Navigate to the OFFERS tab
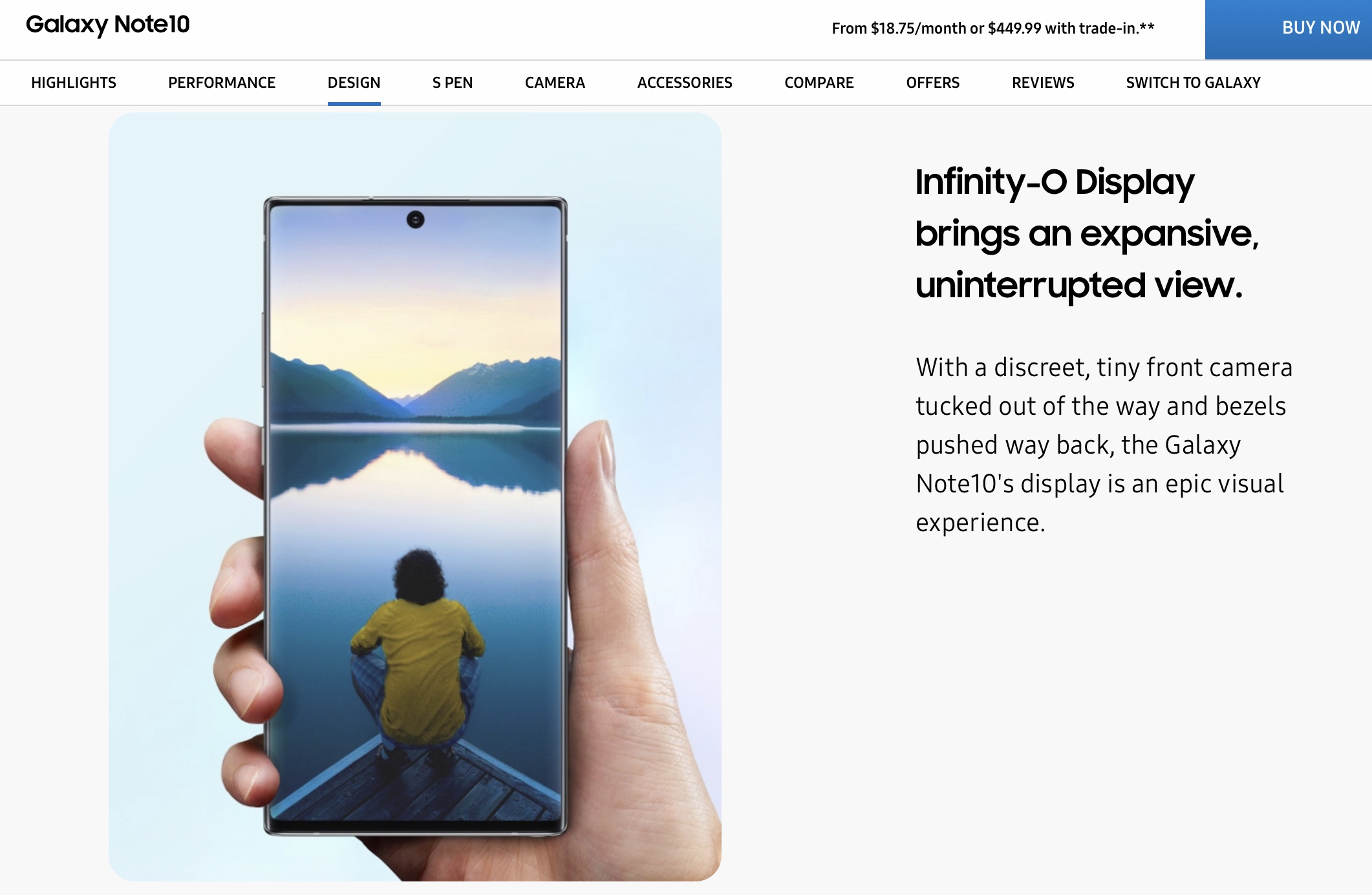This screenshot has height=895, width=1372. (933, 83)
